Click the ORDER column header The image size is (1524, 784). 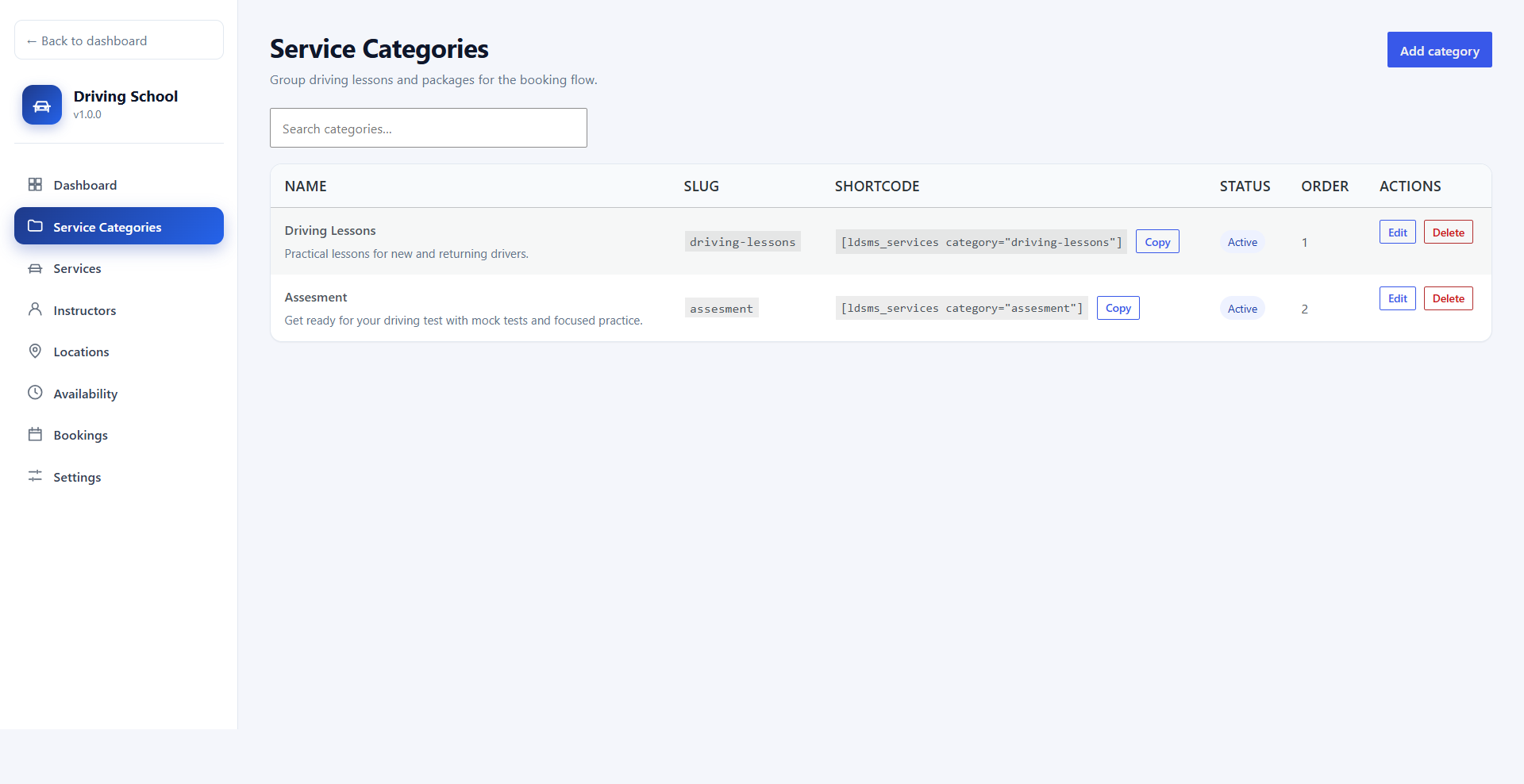1325,186
